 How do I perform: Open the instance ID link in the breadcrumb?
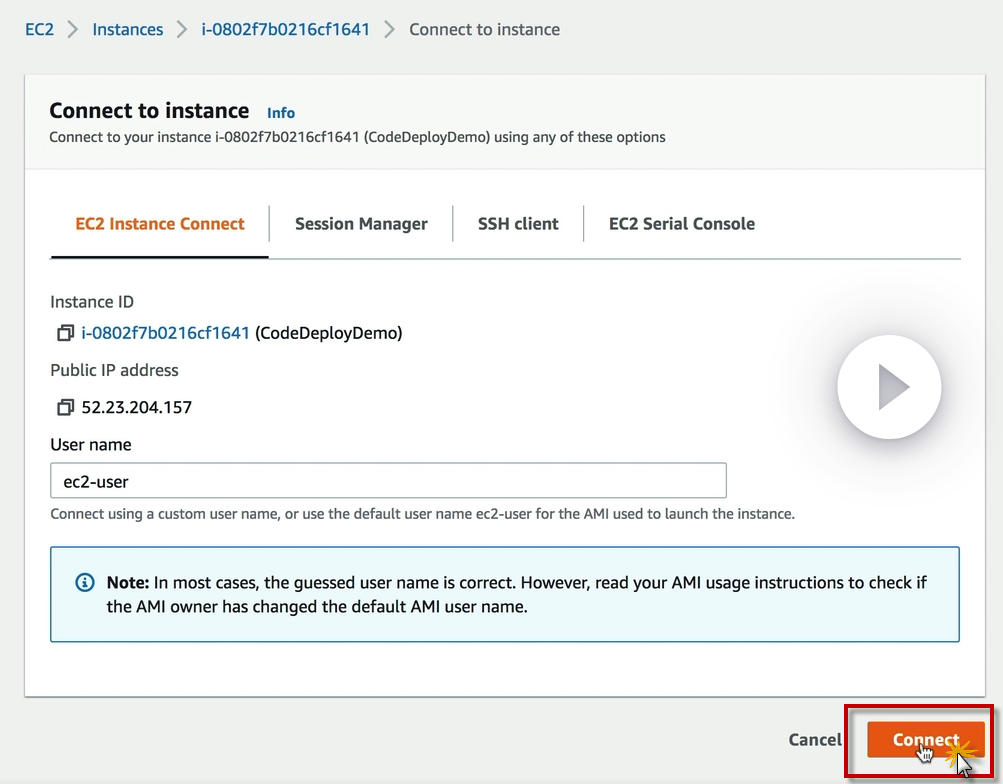[285, 29]
